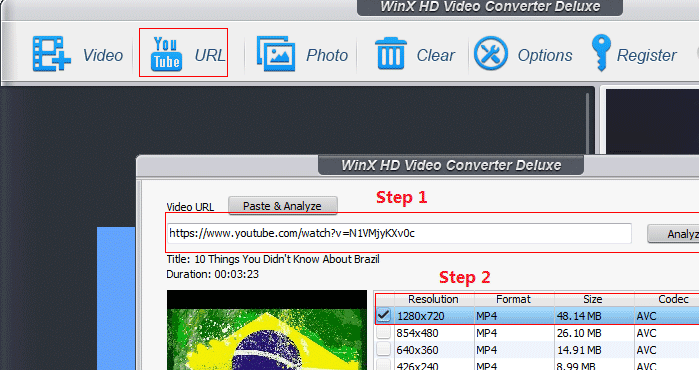Click the Brazil flag video thumbnail

tap(267, 330)
